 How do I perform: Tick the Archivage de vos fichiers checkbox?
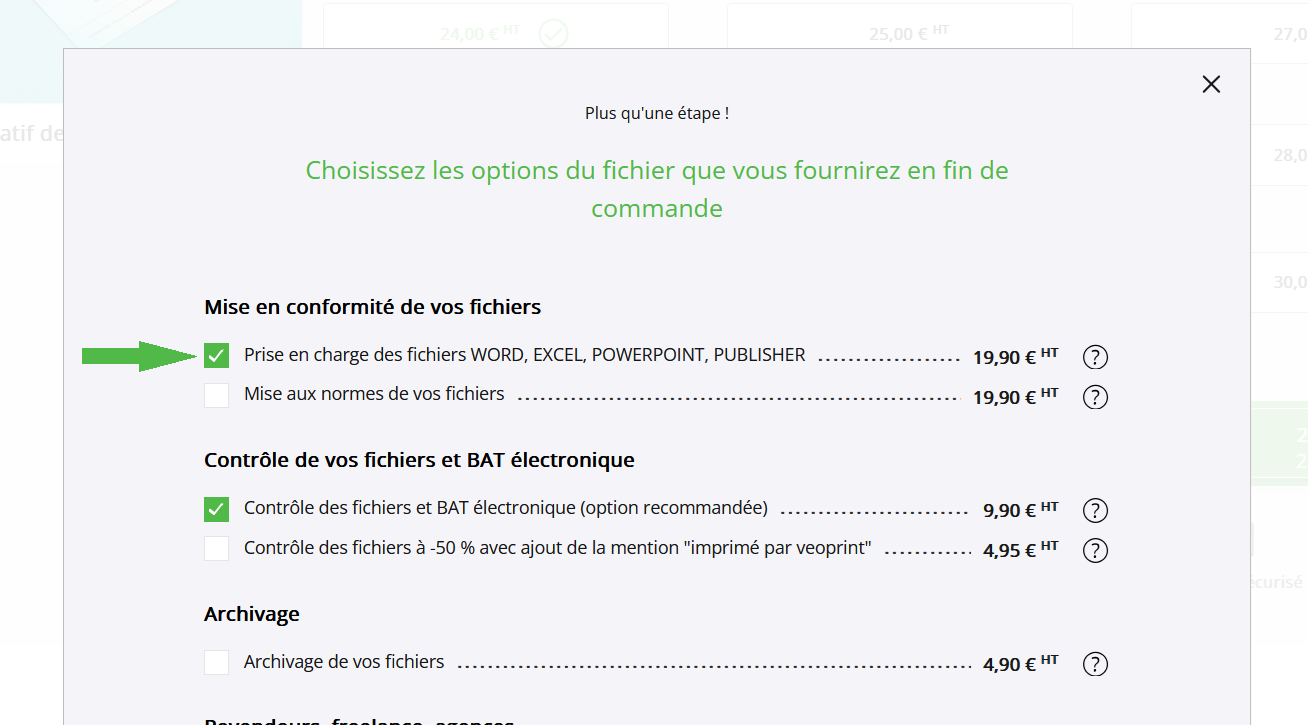point(216,662)
